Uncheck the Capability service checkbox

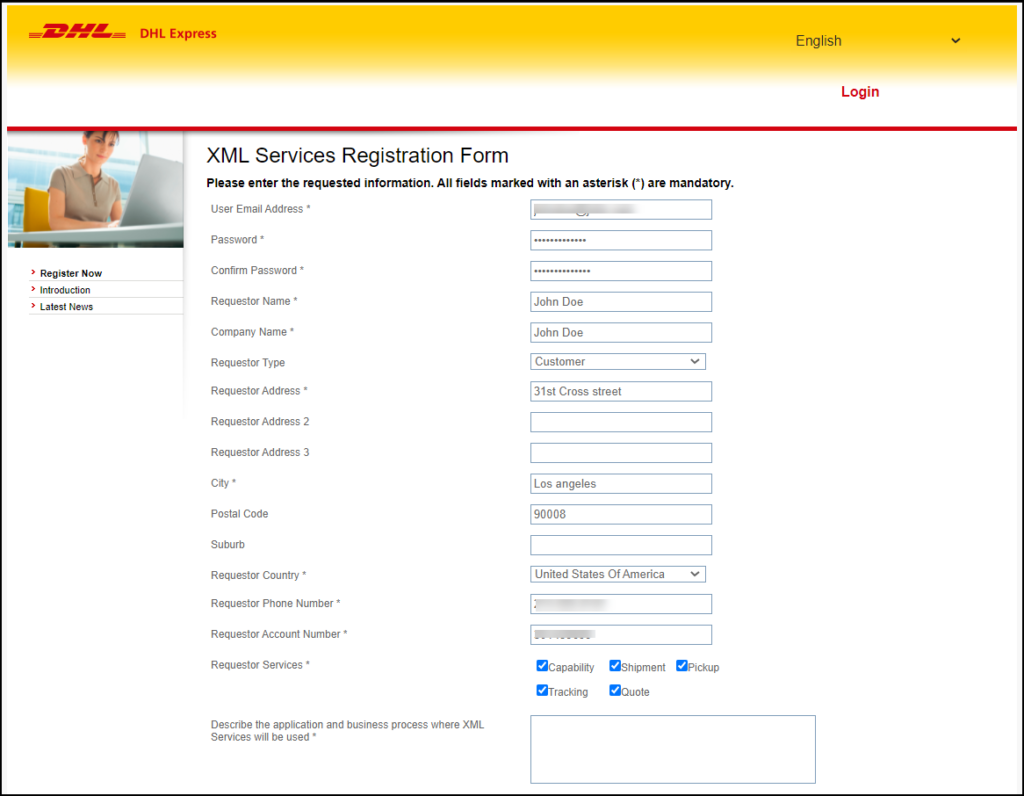click(541, 665)
